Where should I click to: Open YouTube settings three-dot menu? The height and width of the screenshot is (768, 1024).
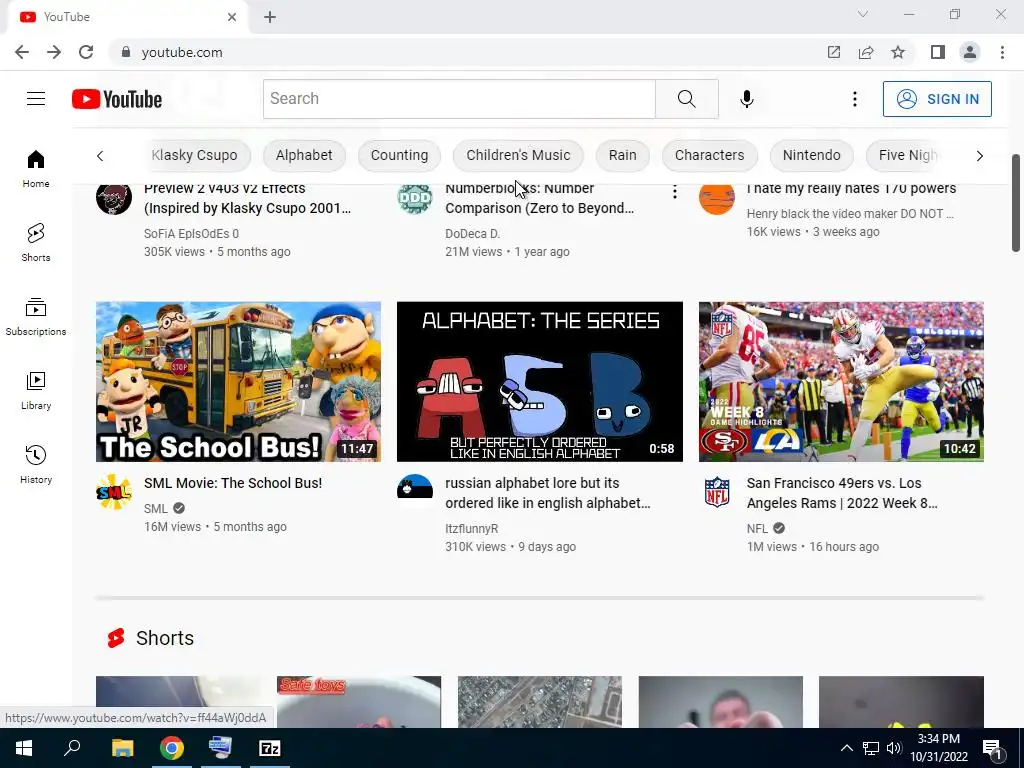click(854, 99)
